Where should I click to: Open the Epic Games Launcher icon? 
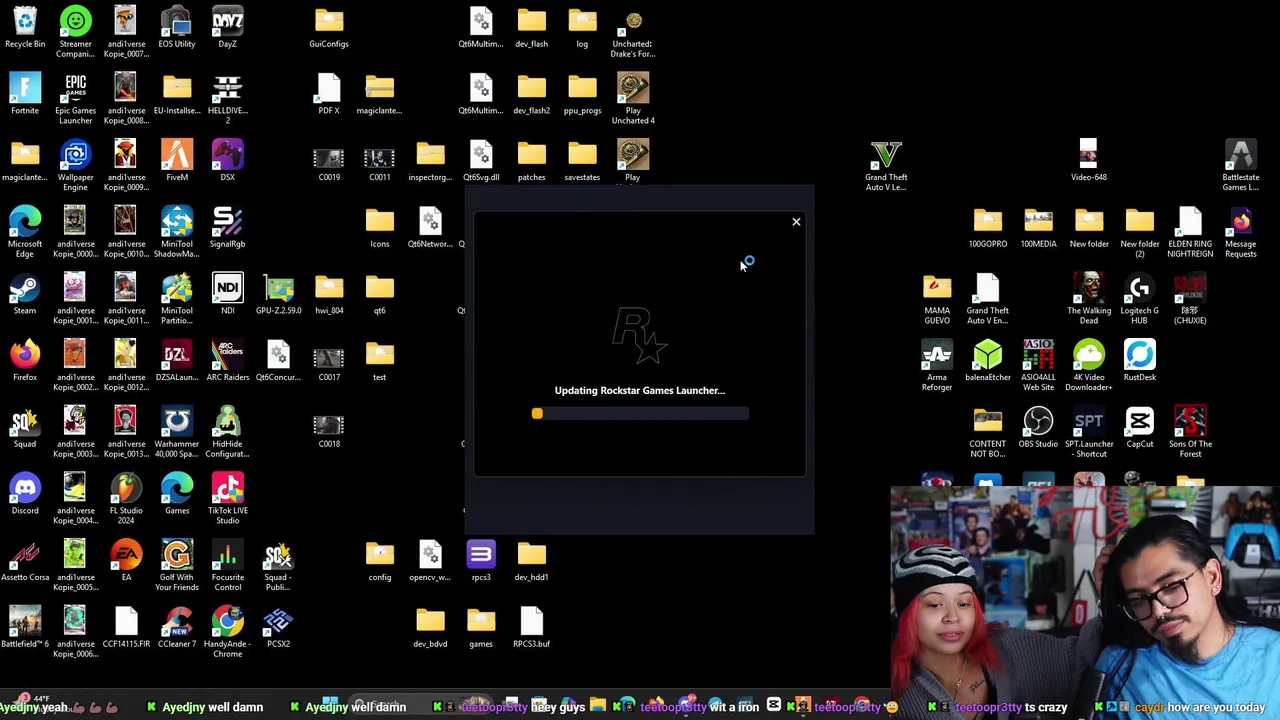click(x=75, y=98)
